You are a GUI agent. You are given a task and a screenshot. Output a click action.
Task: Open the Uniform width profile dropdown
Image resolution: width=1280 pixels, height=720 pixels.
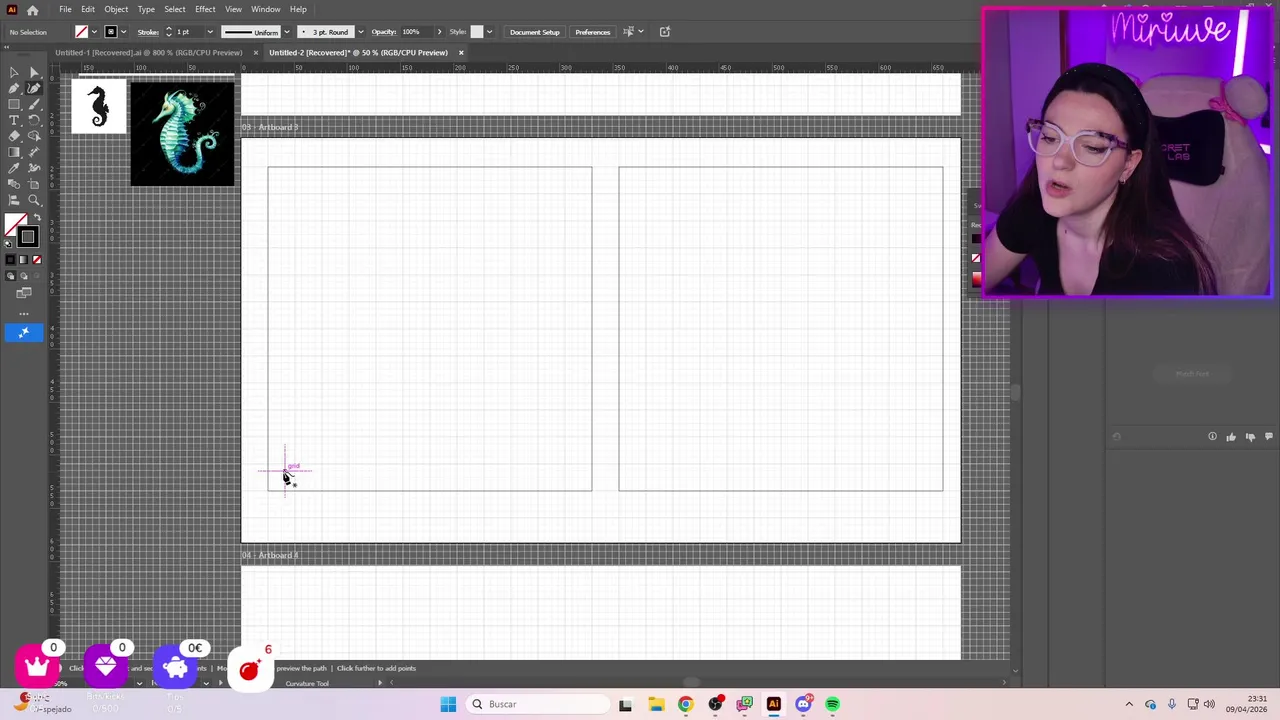286,32
